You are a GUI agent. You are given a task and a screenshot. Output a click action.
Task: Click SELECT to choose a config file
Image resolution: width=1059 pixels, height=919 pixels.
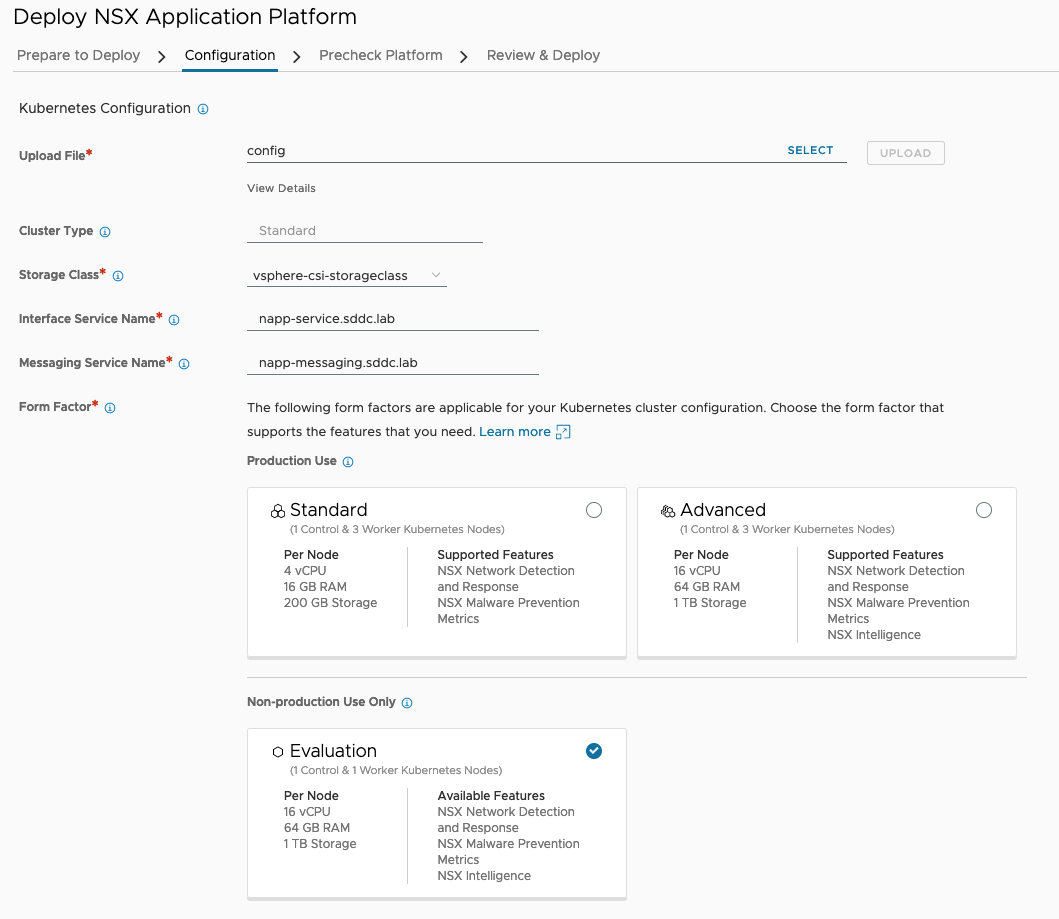pyautogui.click(x=810, y=150)
